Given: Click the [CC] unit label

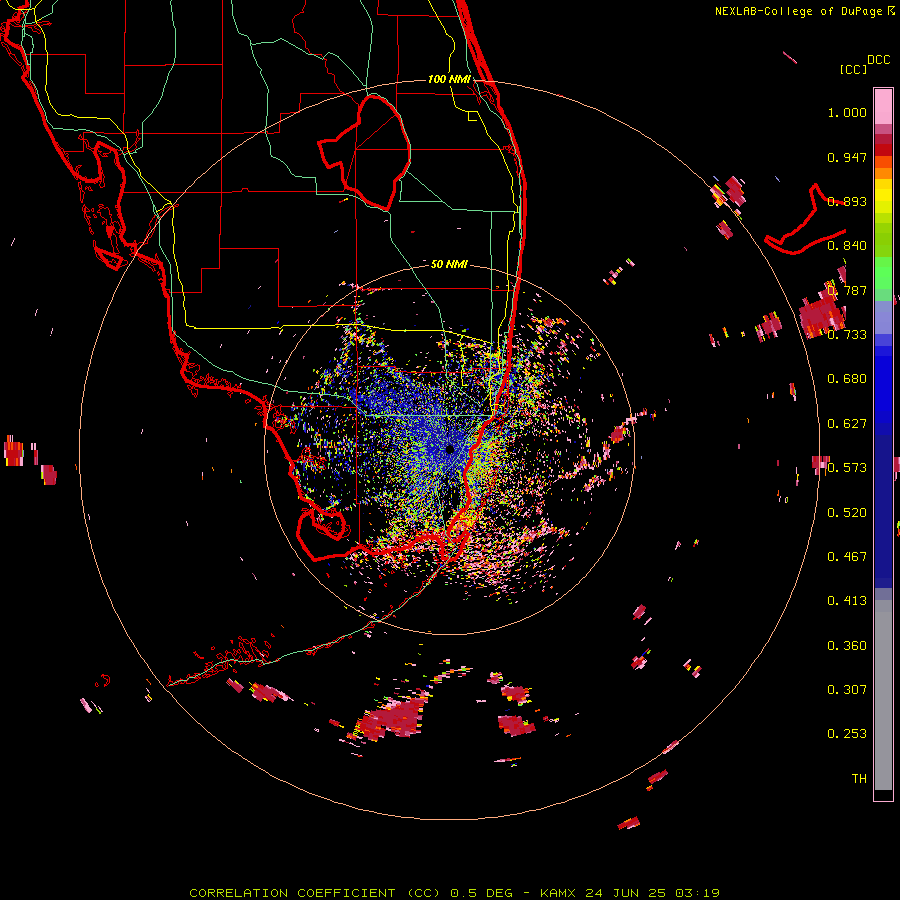Looking at the screenshot, I should coord(854,69).
